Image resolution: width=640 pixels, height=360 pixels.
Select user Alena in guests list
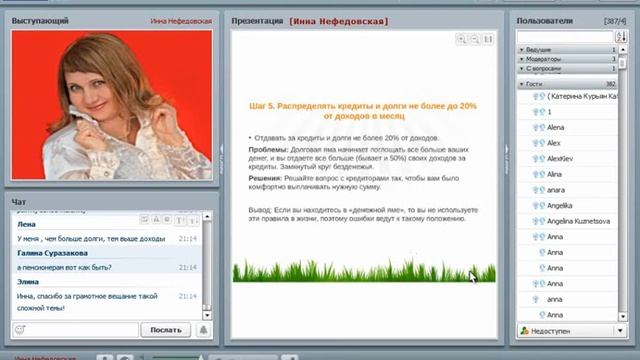[556, 128]
